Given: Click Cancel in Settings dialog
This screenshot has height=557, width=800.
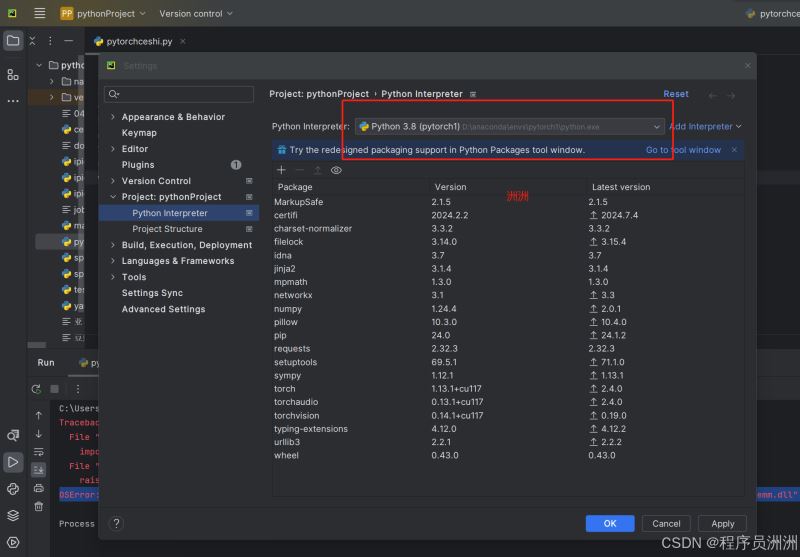Looking at the screenshot, I should point(666,523).
